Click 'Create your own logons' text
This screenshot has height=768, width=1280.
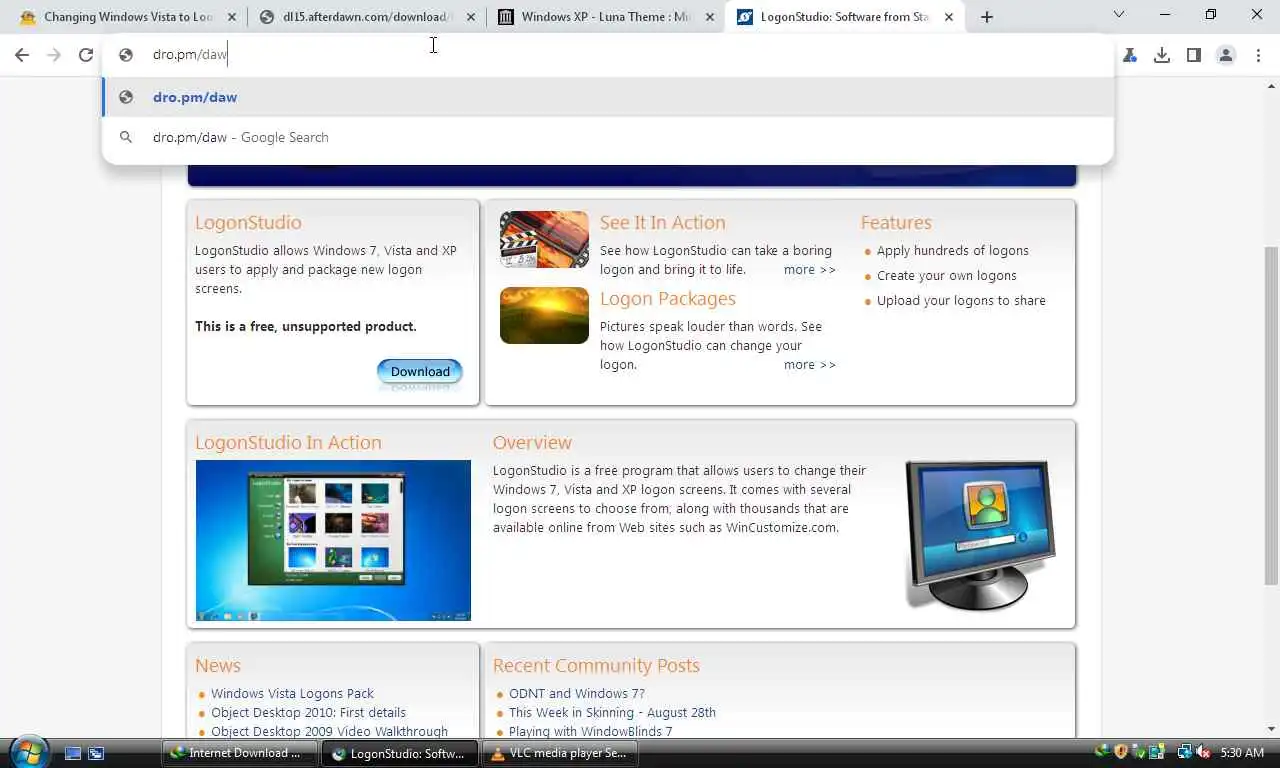947,276
